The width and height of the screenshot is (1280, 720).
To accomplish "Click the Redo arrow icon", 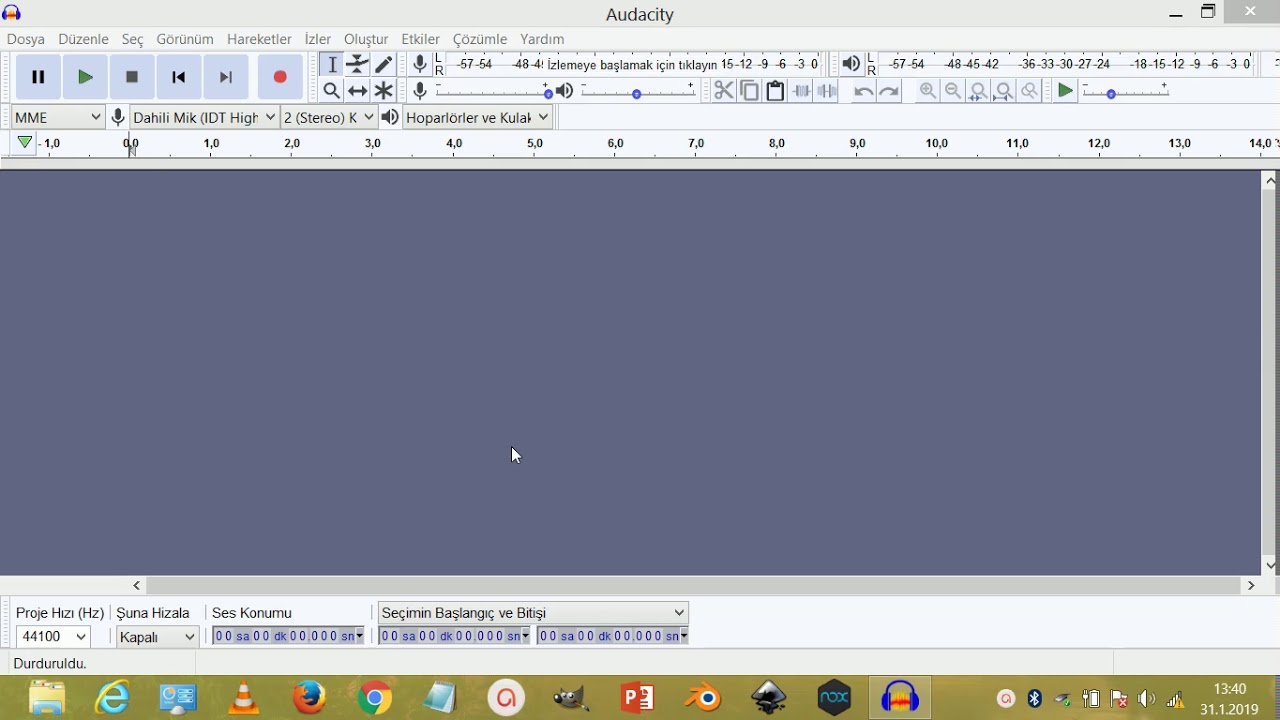I will click(889, 91).
